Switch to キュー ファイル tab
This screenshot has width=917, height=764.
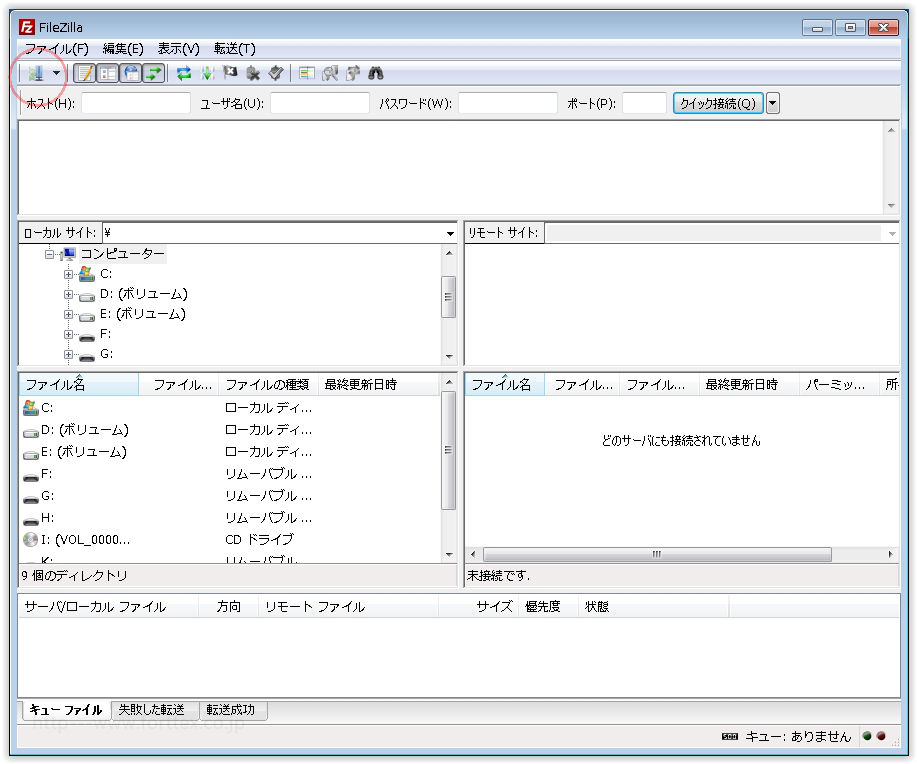66,710
